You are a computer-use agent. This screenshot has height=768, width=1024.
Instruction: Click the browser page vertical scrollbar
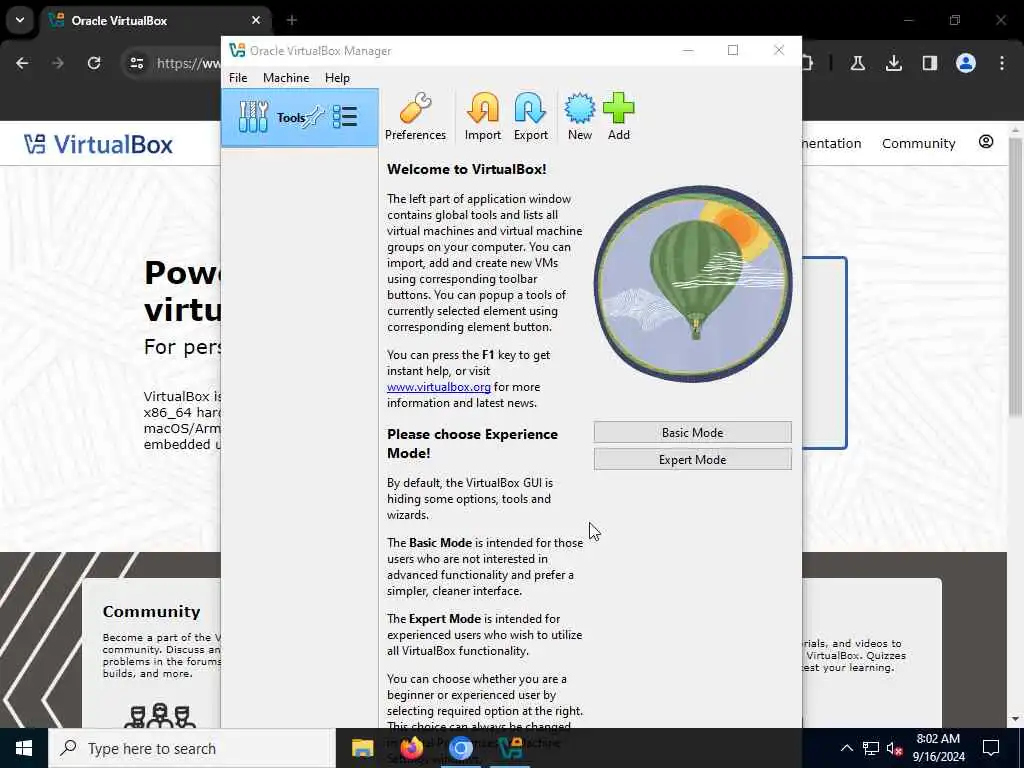click(x=1015, y=276)
